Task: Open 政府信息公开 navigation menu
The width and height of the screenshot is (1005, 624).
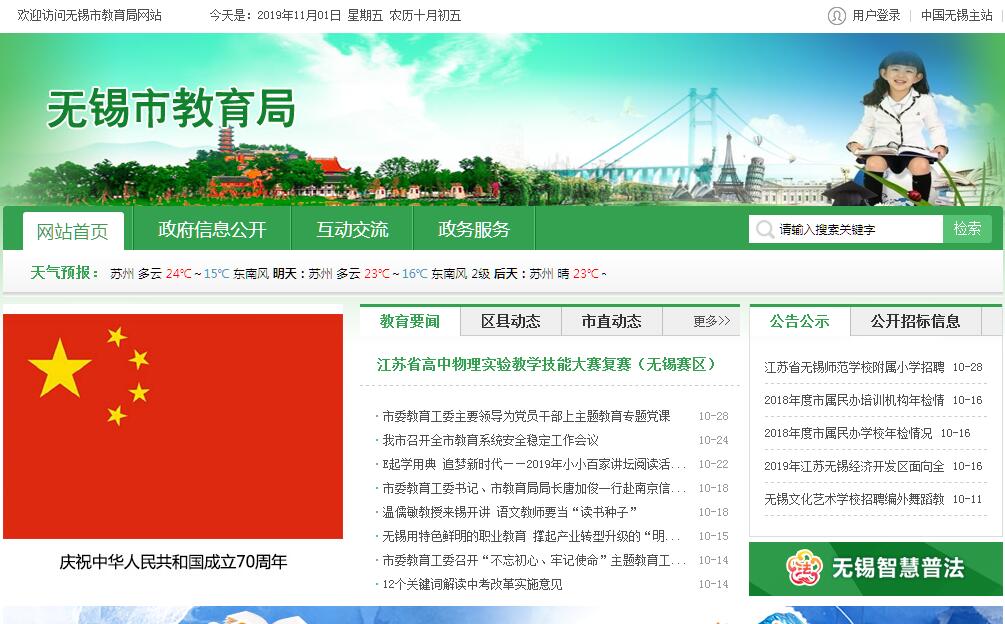Action: click(212, 229)
